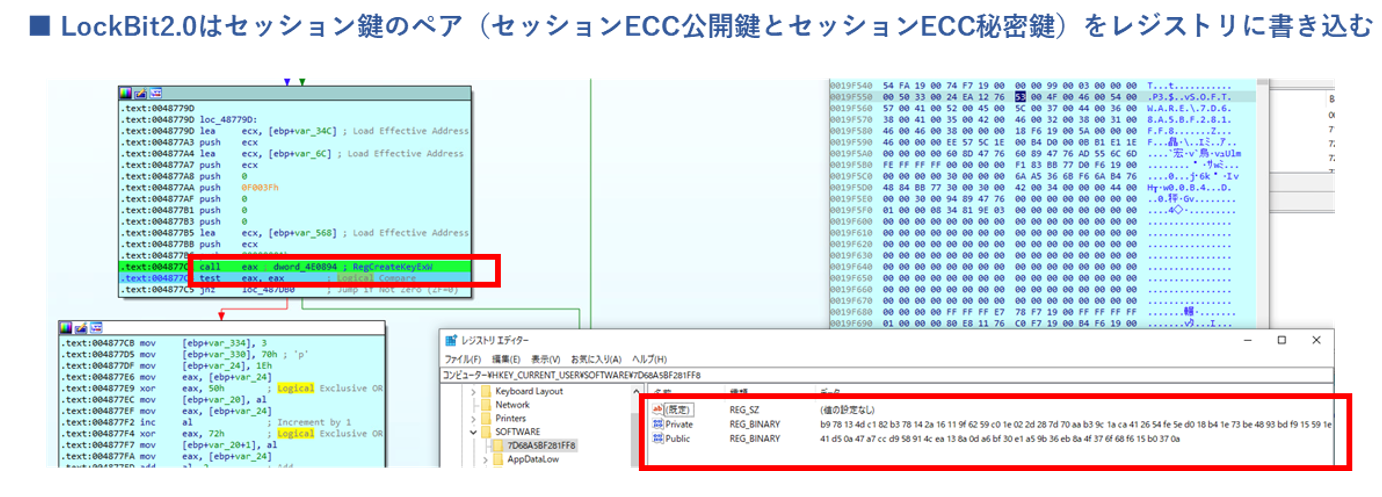Click REG_BINARY type in Private row
Image resolution: width=1382 pixels, height=497 pixels.
click(754, 424)
